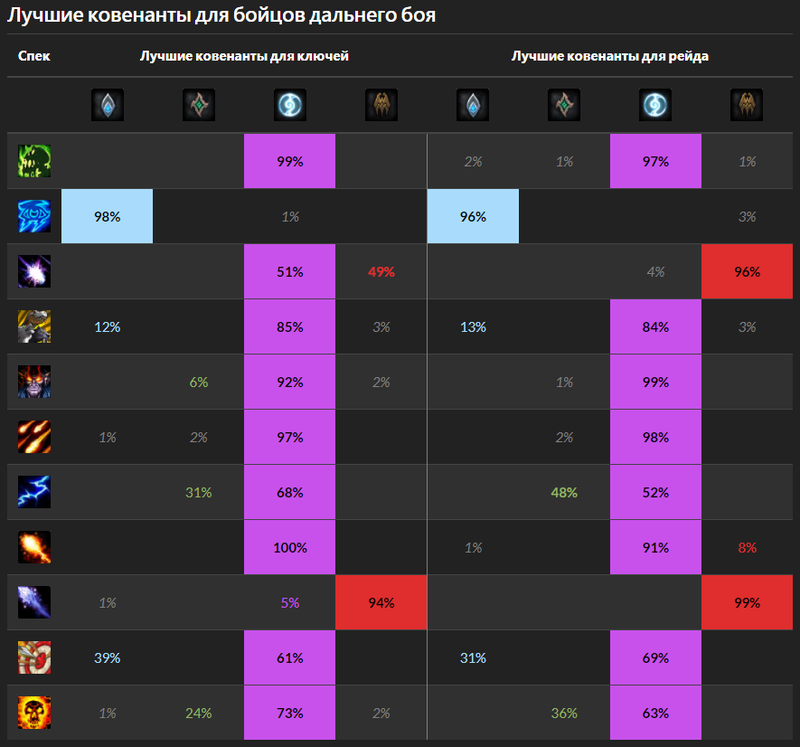Select the flaming skull spec icon in last row
This screenshot has height=747, width=800.
[x=34, y=712]
